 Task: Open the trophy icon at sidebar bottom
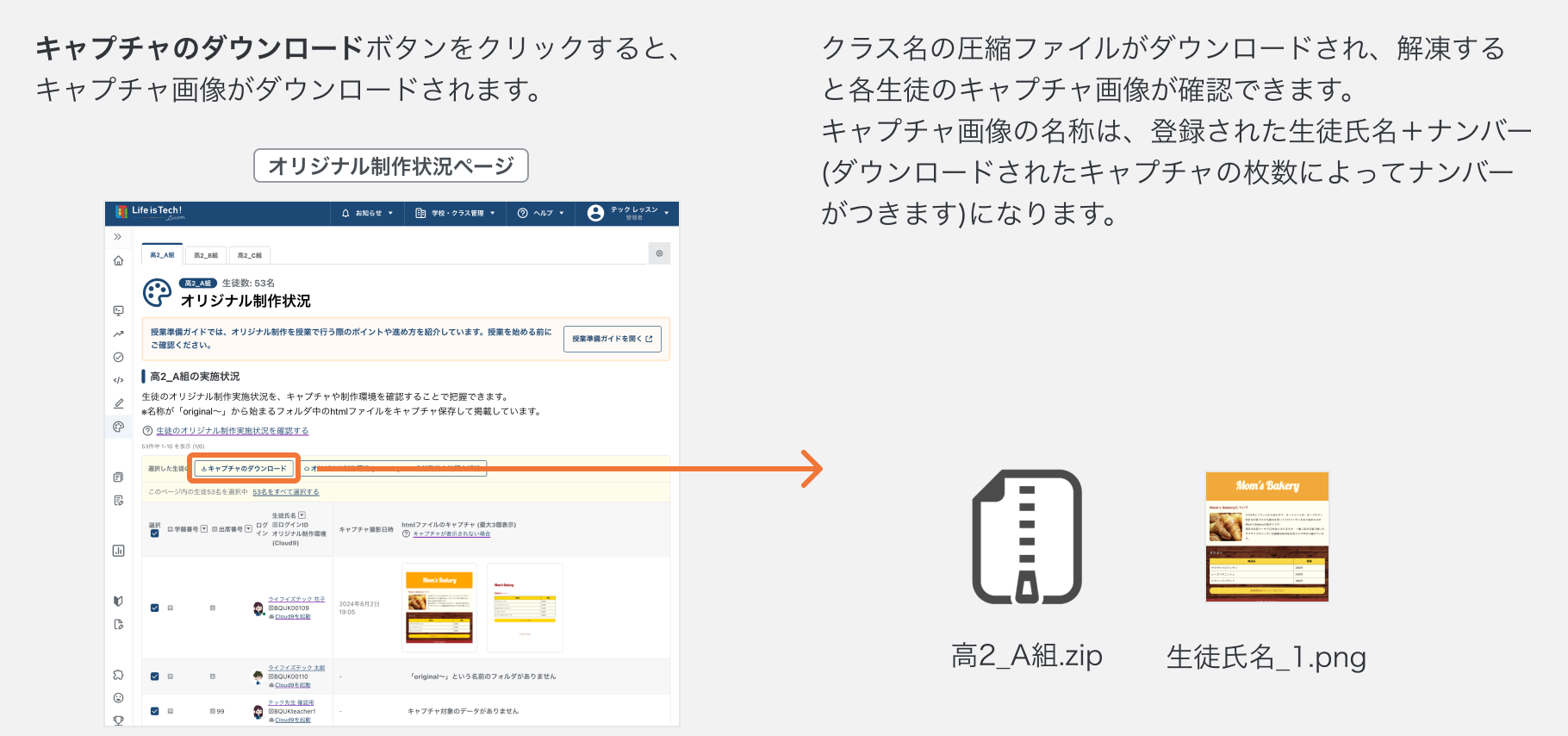(x=118, y=720)
